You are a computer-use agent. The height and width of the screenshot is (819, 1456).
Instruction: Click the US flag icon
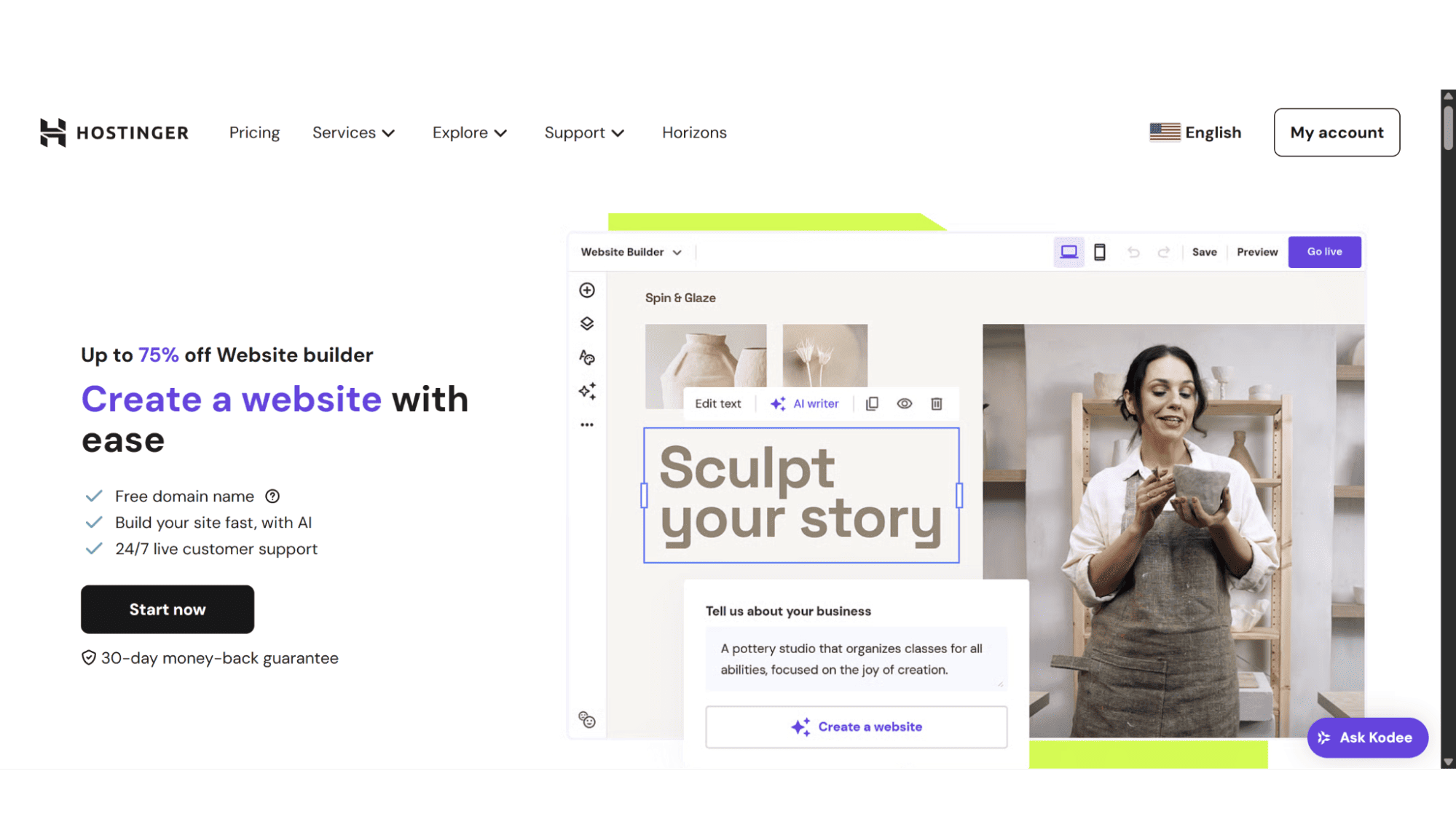pos(1165,132)
